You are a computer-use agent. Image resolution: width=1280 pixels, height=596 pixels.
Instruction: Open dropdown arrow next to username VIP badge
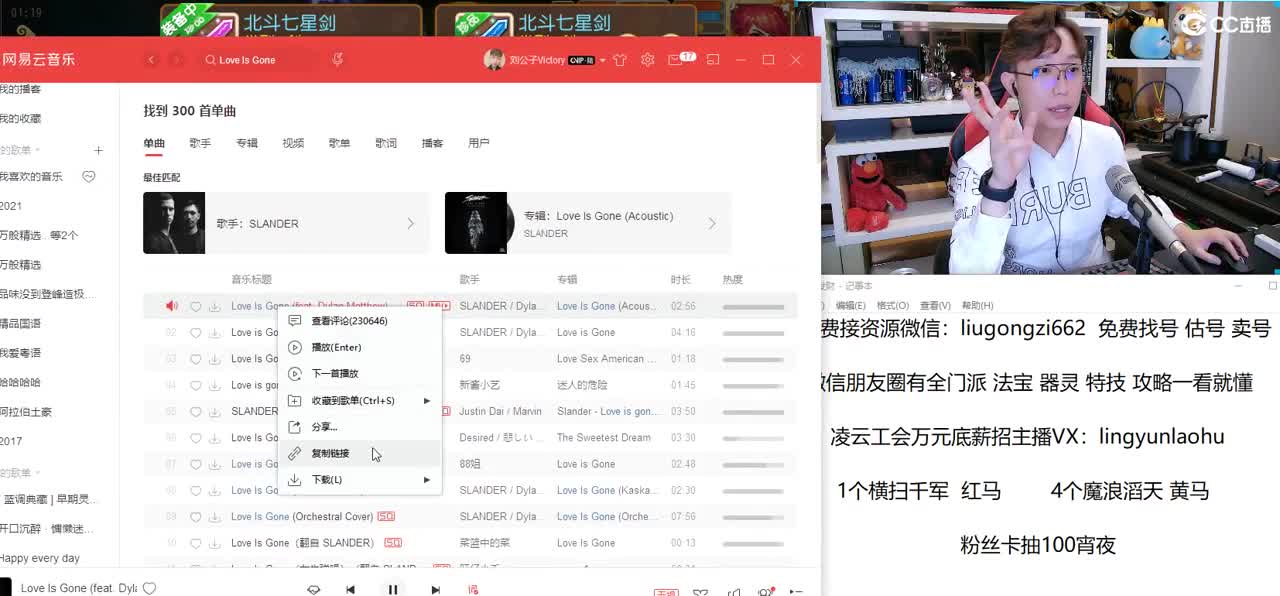click(604, 61)
